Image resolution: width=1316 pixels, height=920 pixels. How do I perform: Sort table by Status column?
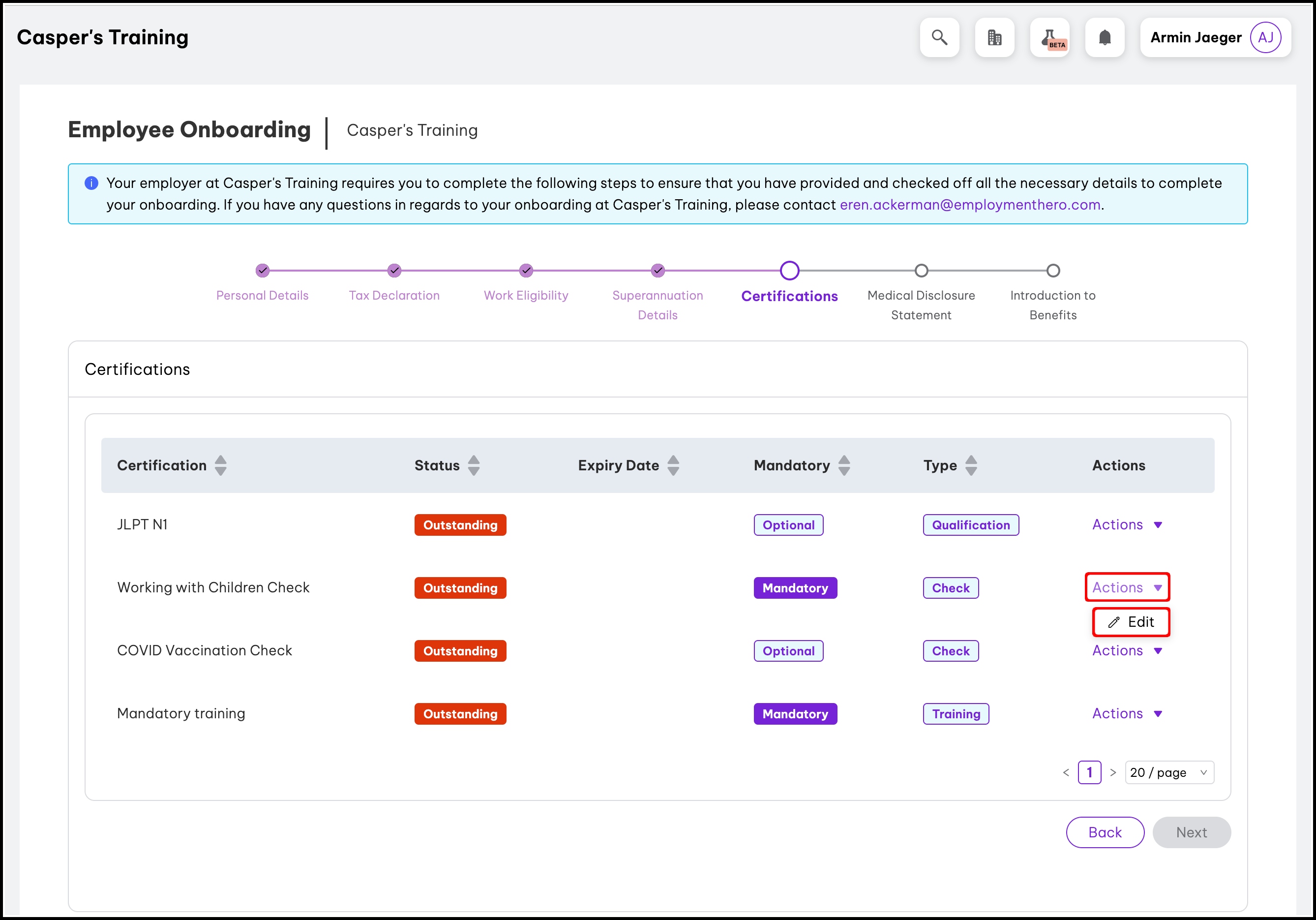pos(474,466)
